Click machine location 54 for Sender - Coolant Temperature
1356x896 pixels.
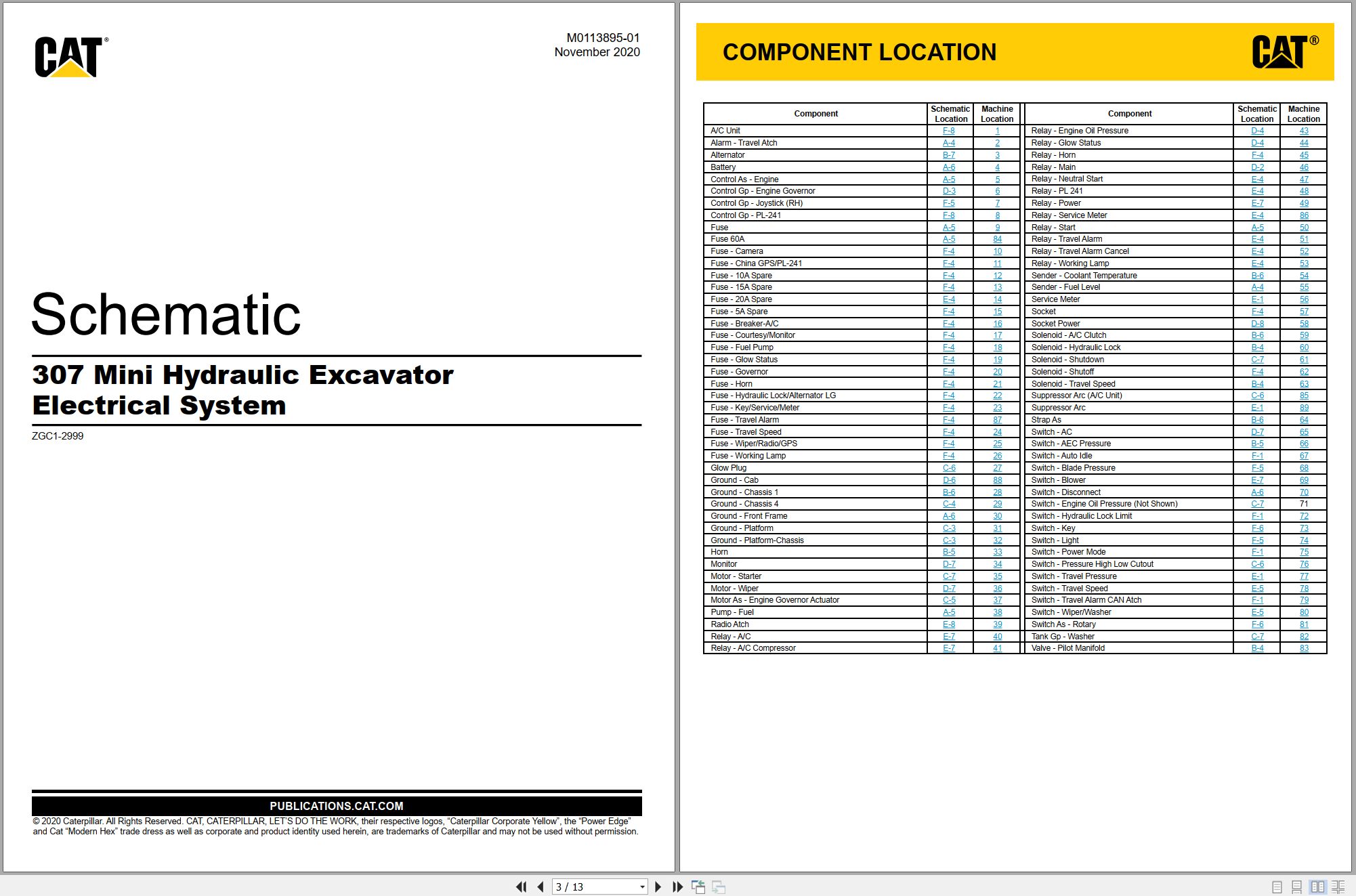1304,276
